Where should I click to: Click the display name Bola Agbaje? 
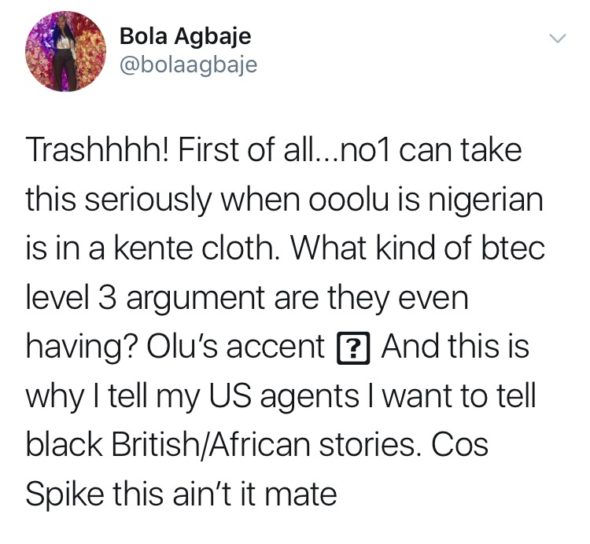185,36
